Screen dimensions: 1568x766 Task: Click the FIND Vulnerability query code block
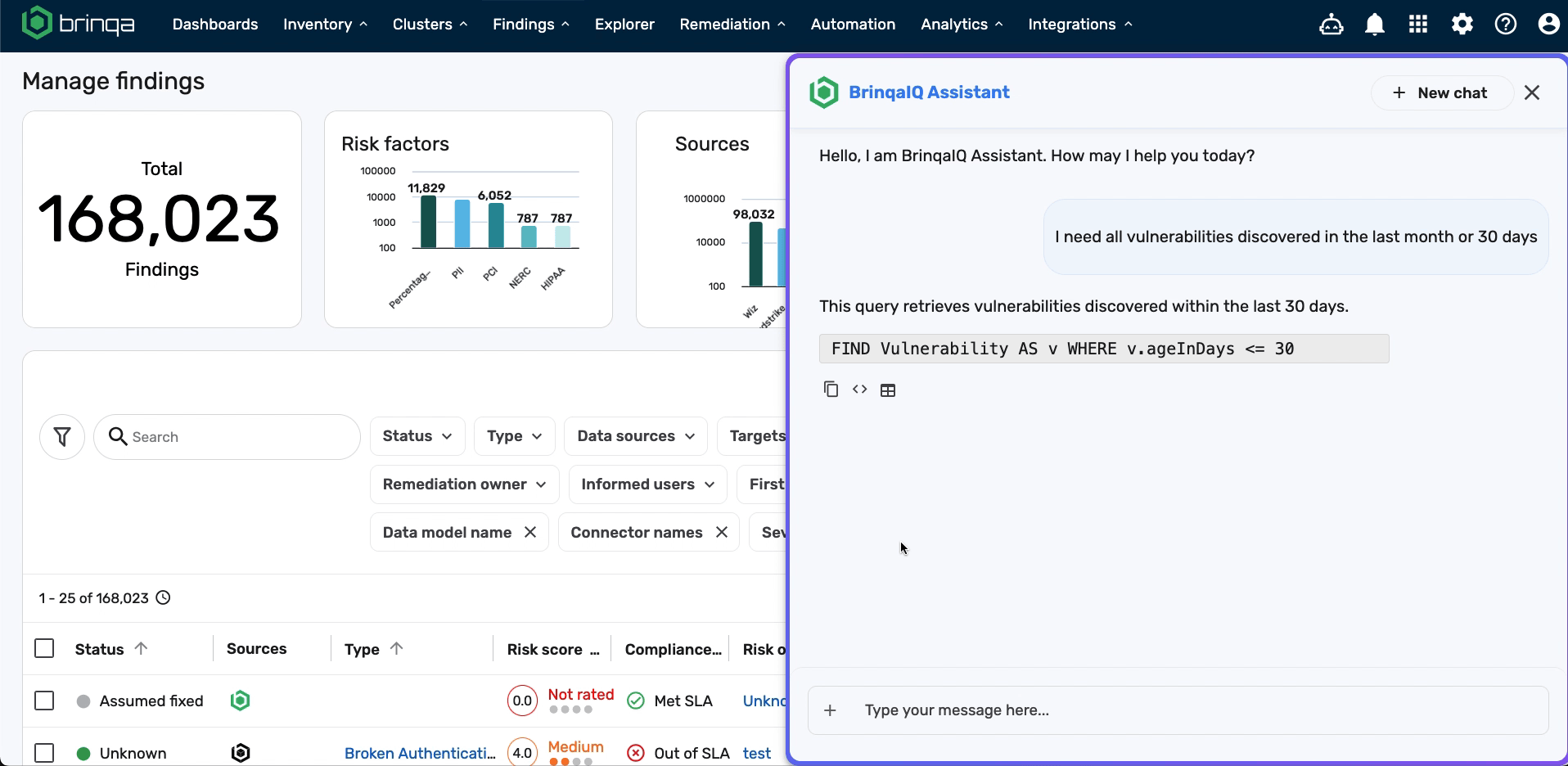pyautogui.click(x=1104, y=349)
